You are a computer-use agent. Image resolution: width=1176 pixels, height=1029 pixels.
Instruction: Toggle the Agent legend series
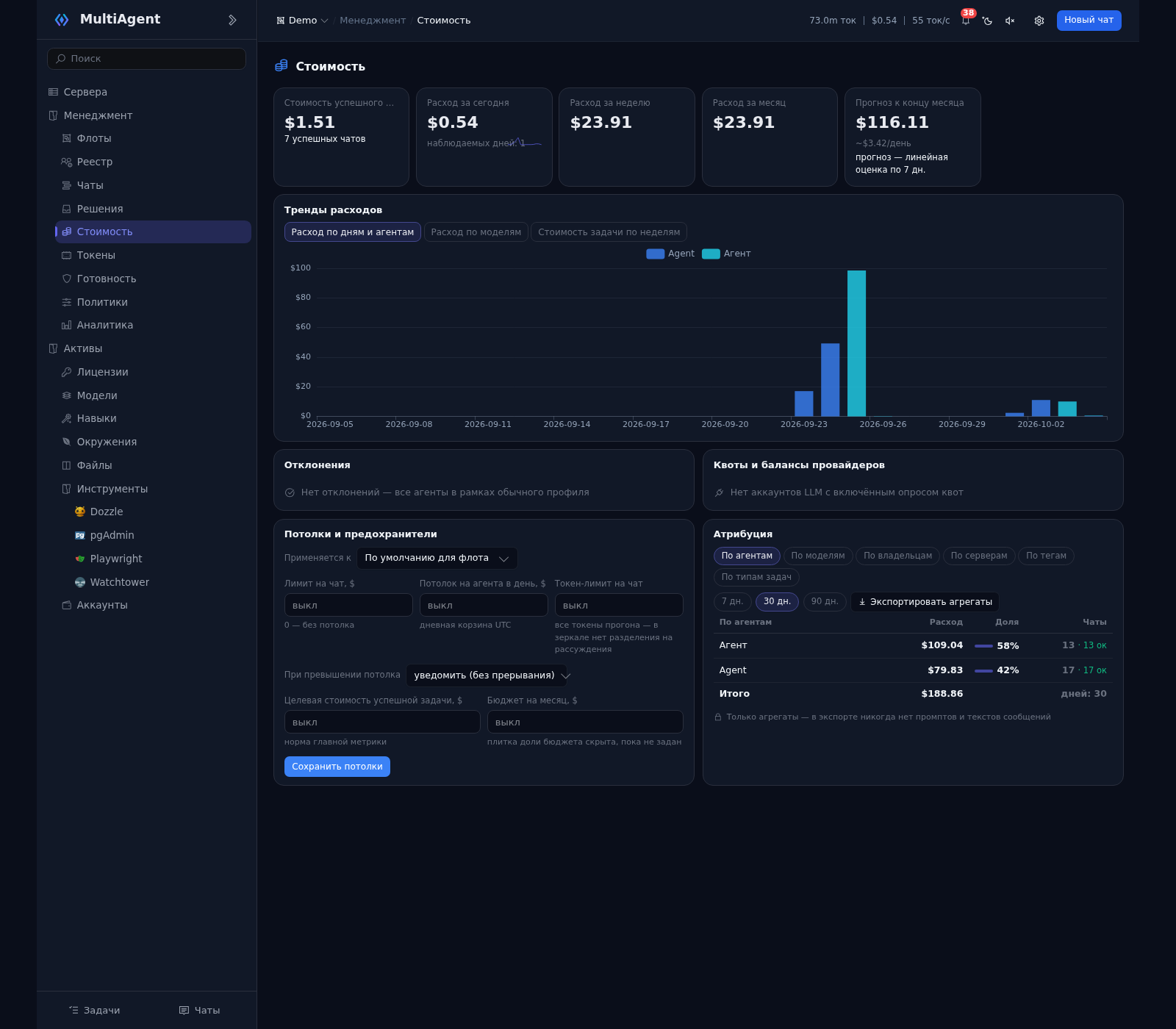(670, 254)
